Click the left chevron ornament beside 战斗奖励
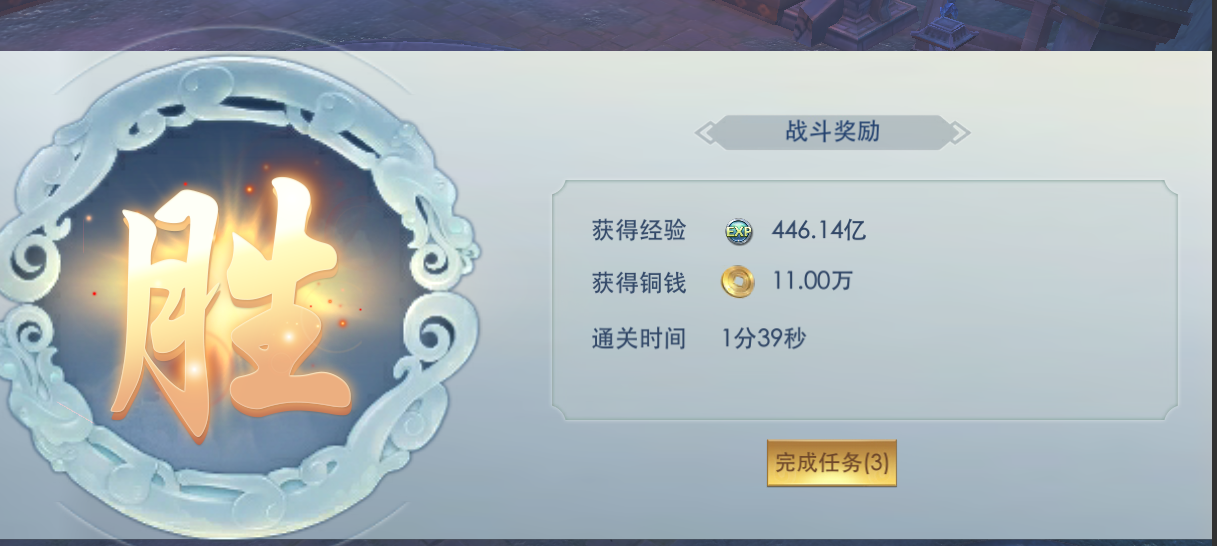 [x=706, y=132]
